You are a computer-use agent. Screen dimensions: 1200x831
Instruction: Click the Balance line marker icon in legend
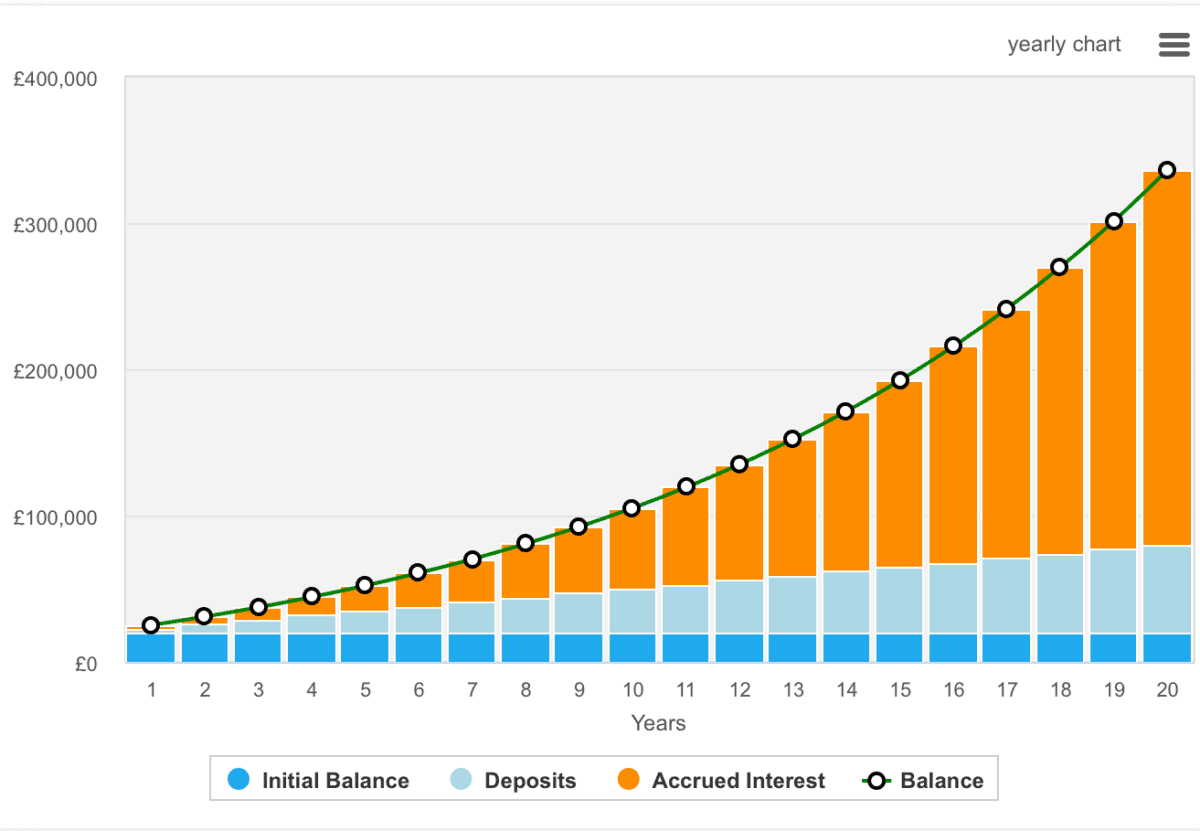coord(877,781)
